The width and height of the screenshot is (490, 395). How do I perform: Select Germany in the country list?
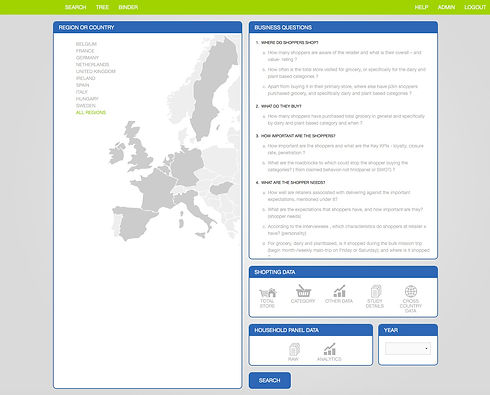coord(87,58)
